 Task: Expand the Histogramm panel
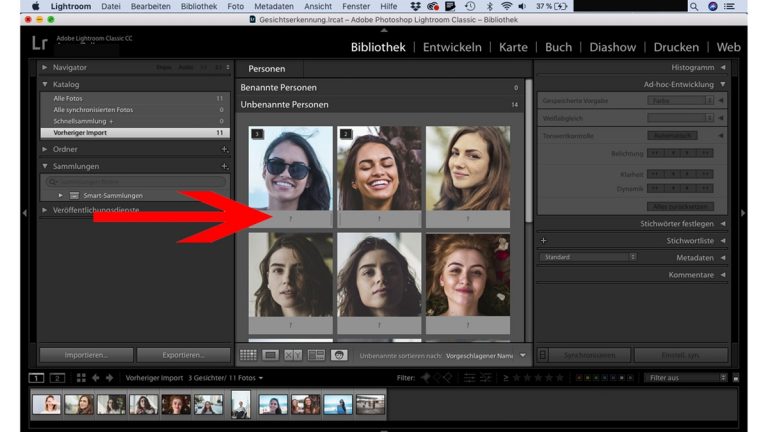pos(722,67)
